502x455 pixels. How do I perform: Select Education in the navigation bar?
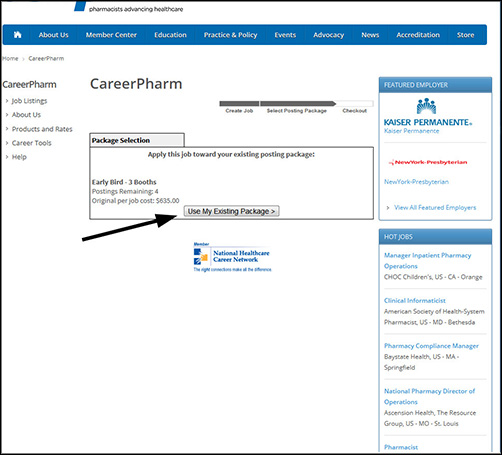point(170,35)
